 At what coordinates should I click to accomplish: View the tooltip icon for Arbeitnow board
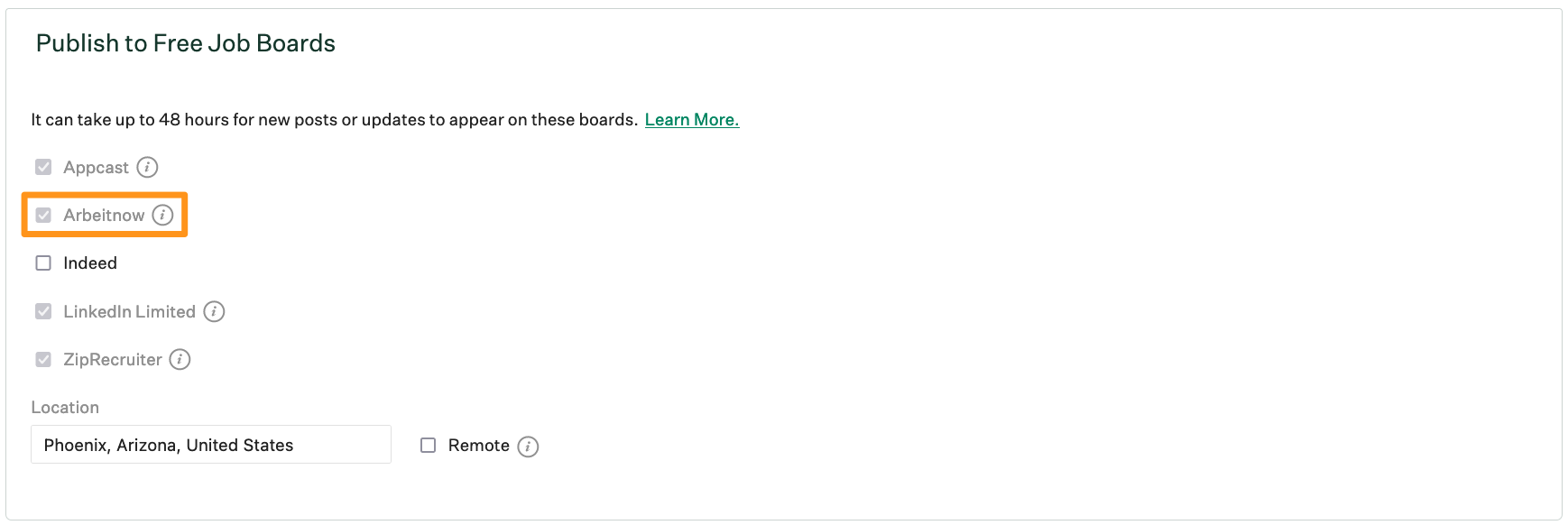[x=163, y=216]
